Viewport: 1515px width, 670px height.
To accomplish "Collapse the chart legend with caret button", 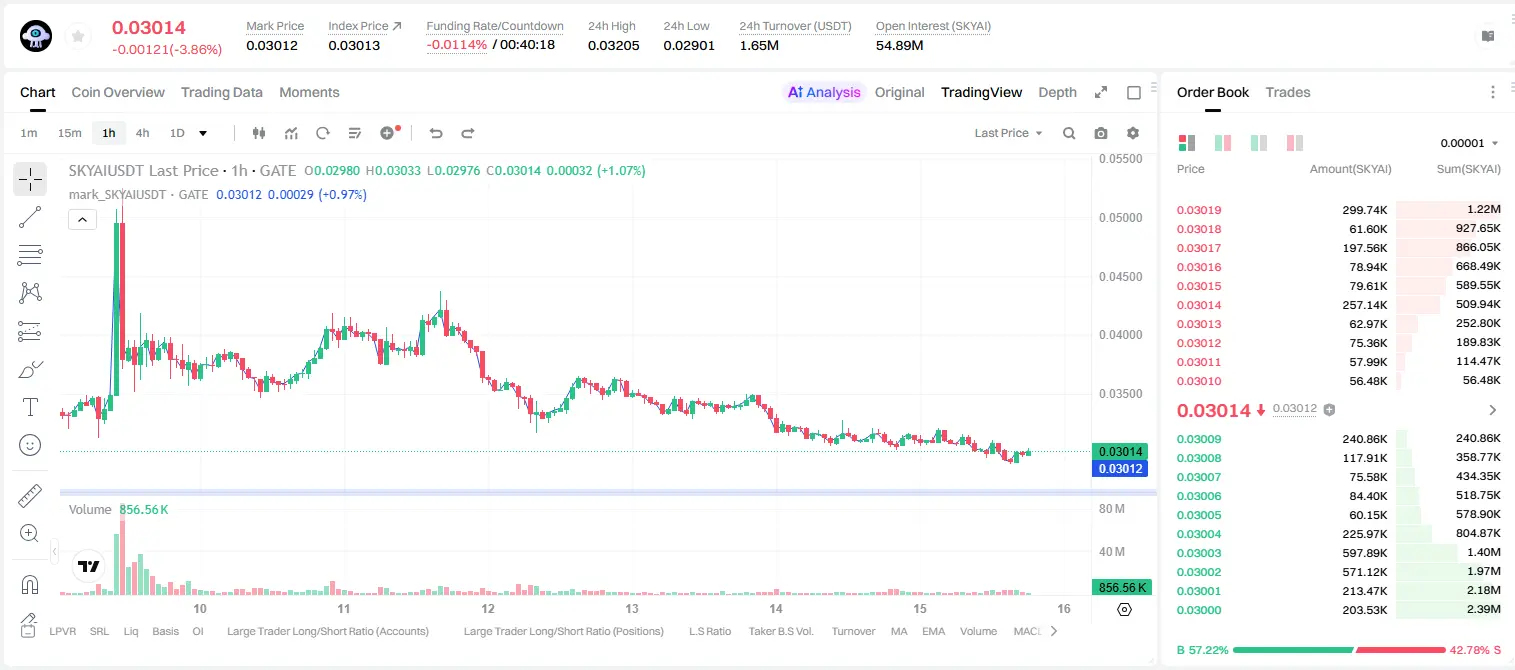I will tap(83, 219).
